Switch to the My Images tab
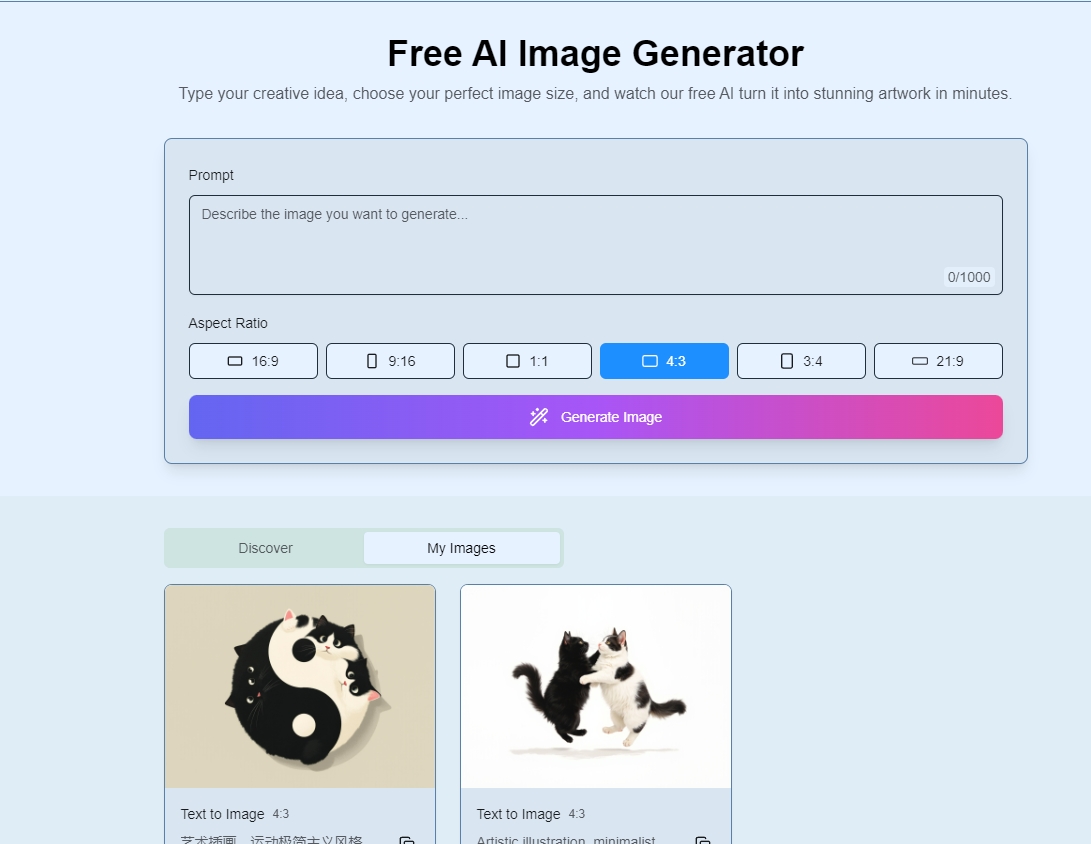 (x=461, y=548)
